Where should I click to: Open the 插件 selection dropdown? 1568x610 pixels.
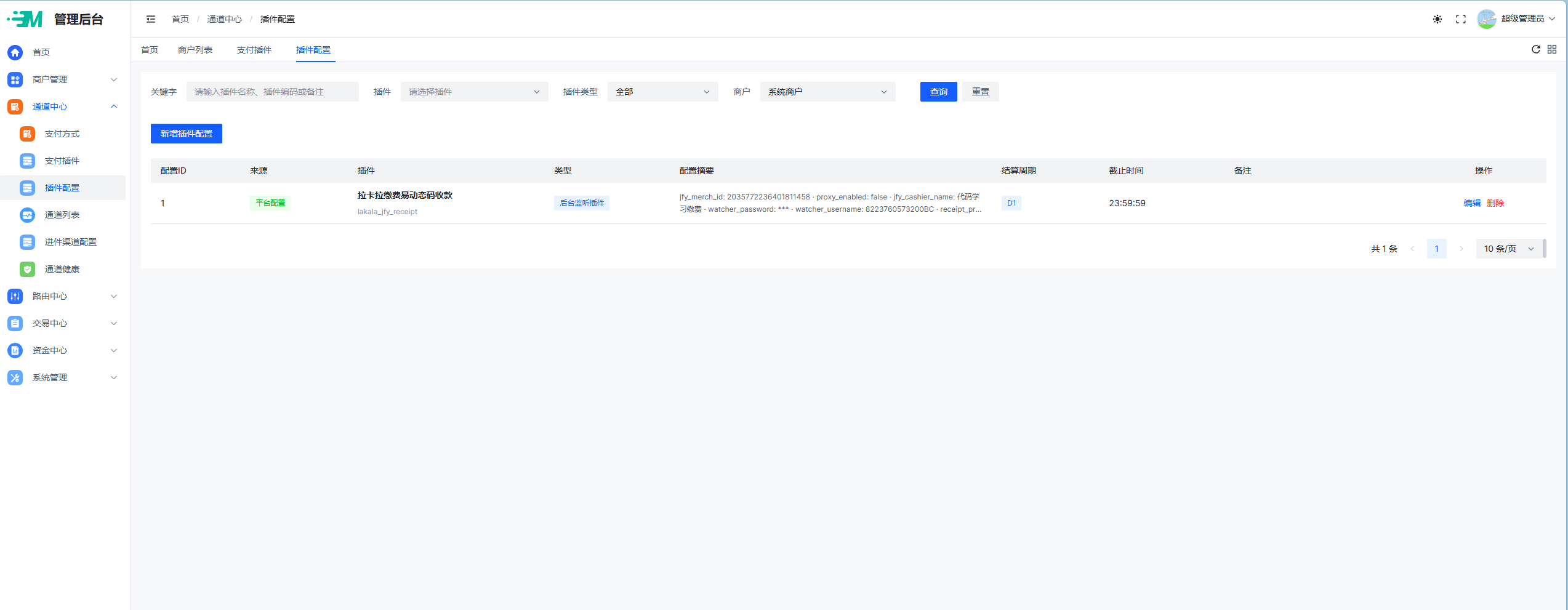click(x=474, y=92)
